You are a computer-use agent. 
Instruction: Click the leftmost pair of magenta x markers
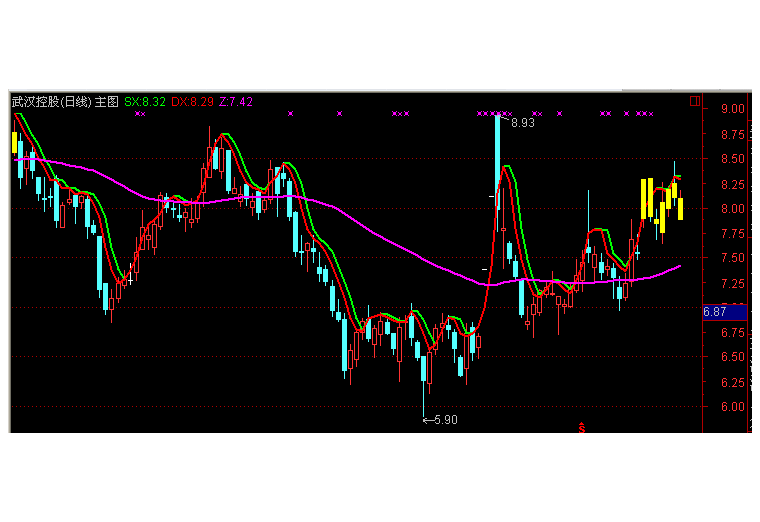click(140, 114)
